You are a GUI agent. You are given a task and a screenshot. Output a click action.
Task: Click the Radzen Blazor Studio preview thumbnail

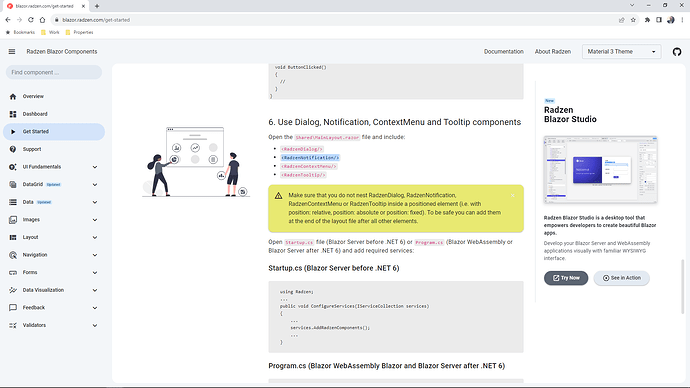click(600, 170)
